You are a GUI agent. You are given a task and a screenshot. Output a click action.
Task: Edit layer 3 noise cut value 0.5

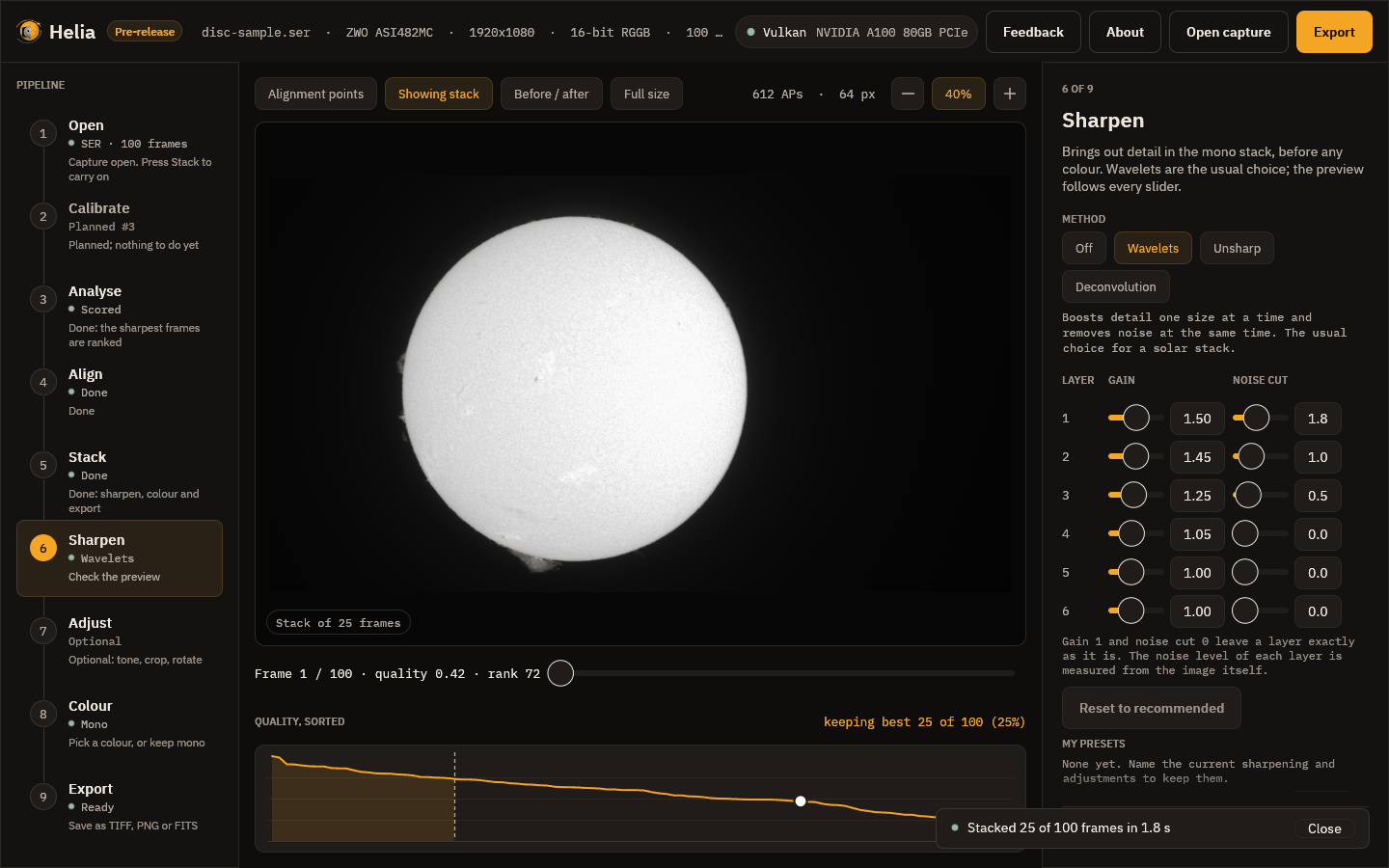point(1318,496)
